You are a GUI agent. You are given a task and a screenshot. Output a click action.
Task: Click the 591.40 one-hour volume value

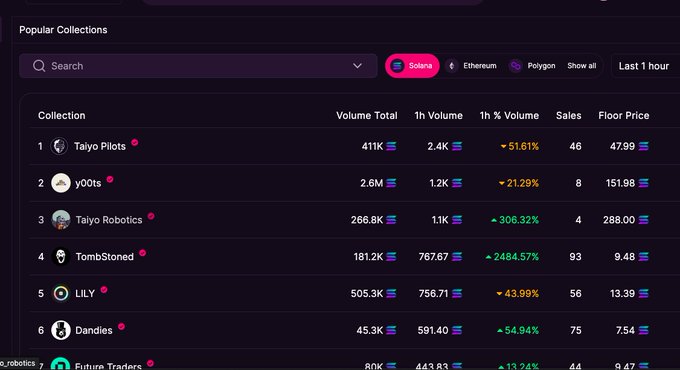(433, 331)
